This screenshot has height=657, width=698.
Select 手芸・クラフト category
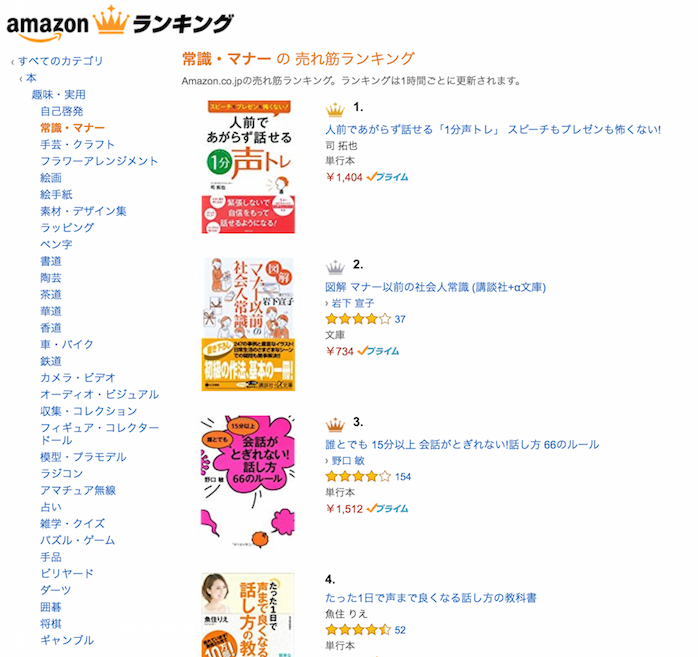click(77, 145)
